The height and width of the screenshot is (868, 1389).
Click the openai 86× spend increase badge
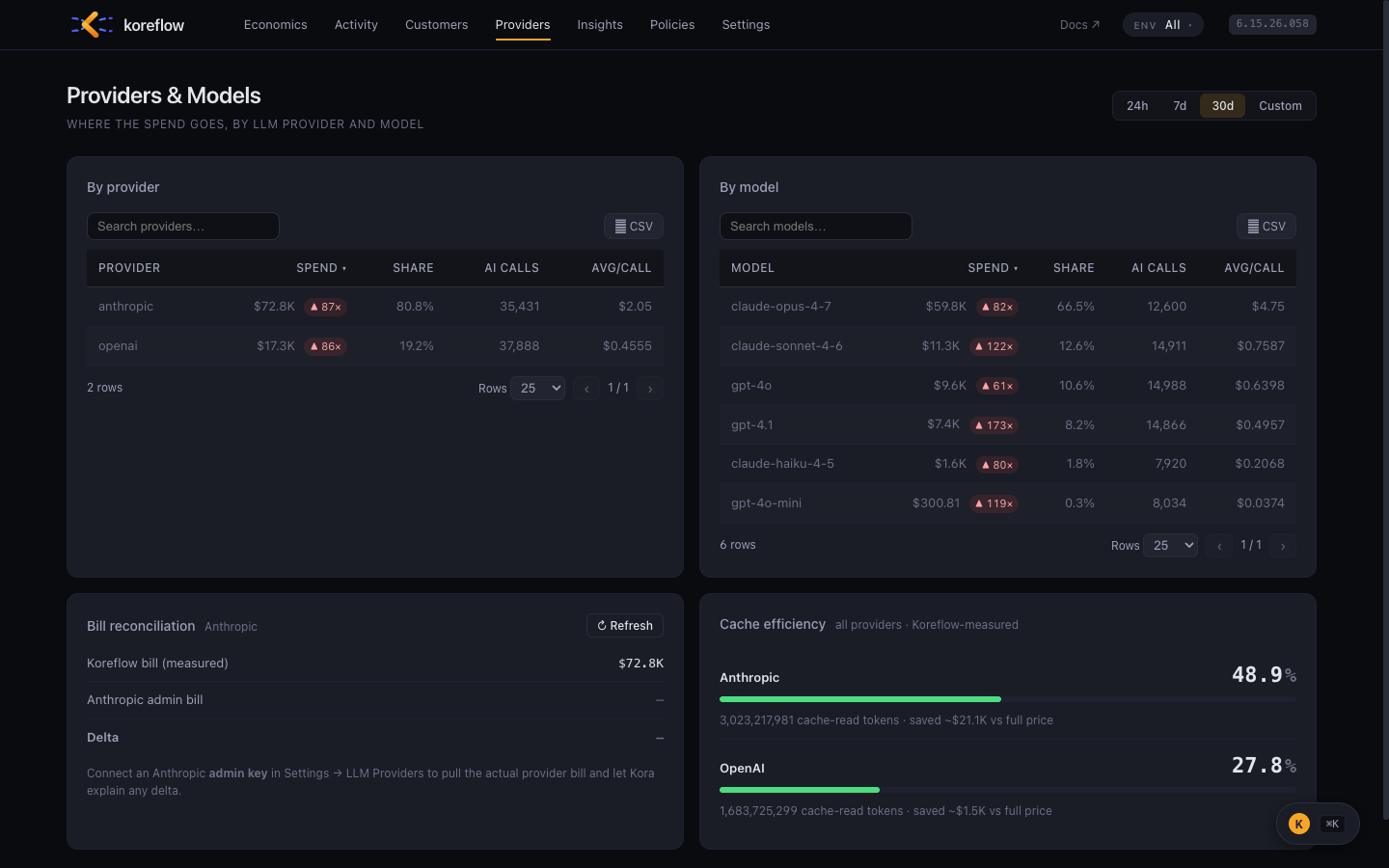(x=325, y=346)
